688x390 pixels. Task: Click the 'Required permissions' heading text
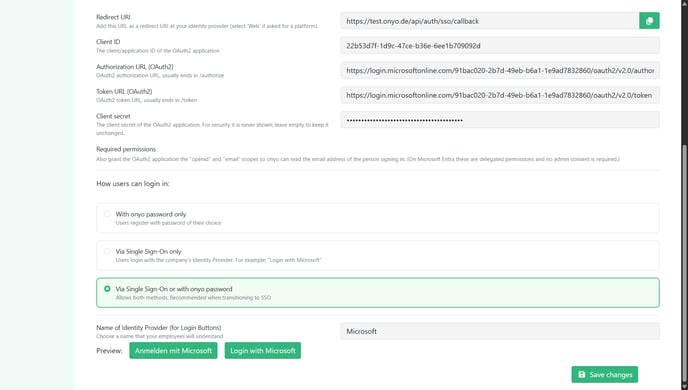point(126,149)
